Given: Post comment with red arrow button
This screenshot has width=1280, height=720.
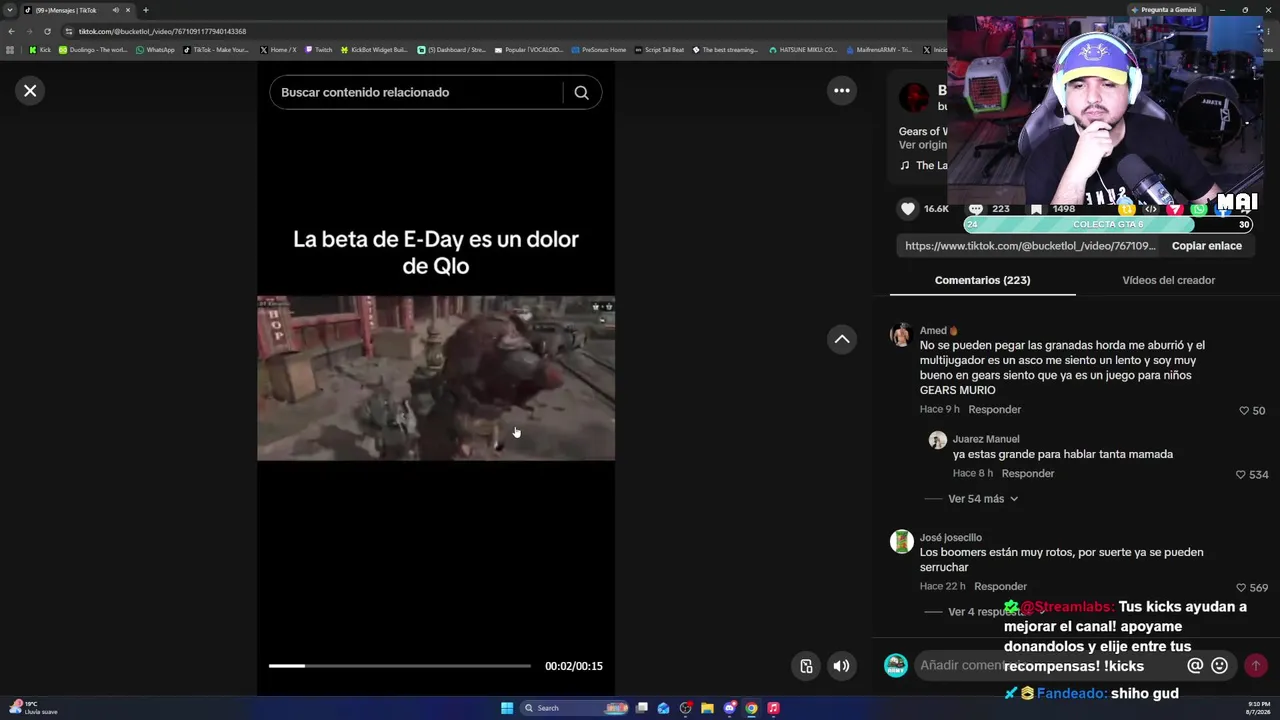Looking at the screenshot, I should pos(1256,665).
